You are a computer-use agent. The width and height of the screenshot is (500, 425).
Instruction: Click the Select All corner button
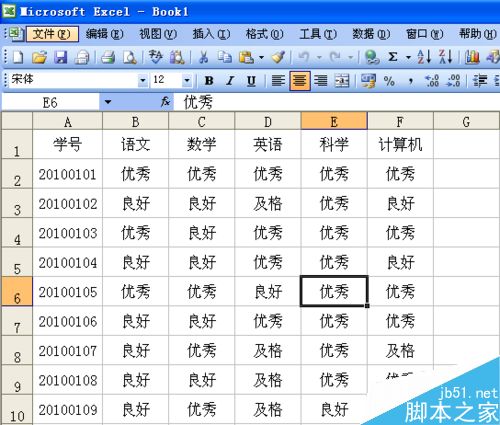pos(17,121)
